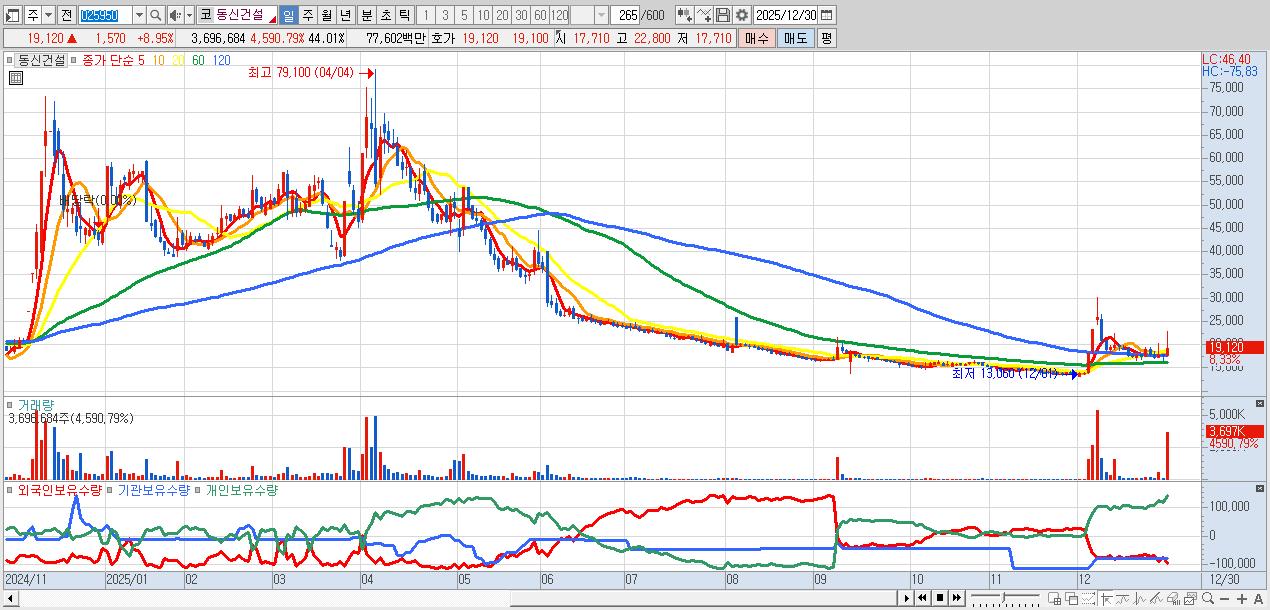Viewport: 1270px width, 610px height.
Task: Click the add candlestick indicator icon
Action: 685,15
